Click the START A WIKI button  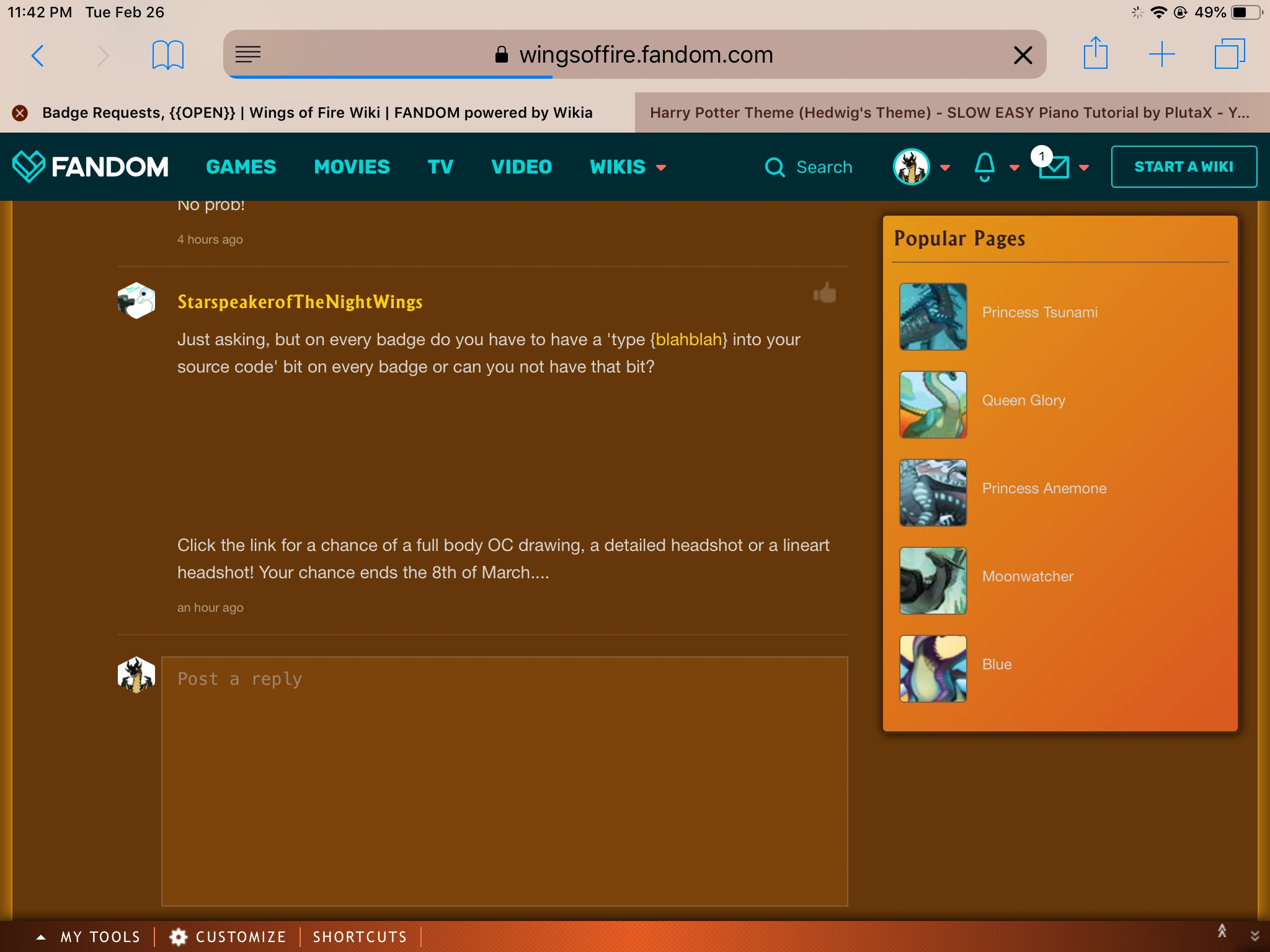coord(1183,167)
